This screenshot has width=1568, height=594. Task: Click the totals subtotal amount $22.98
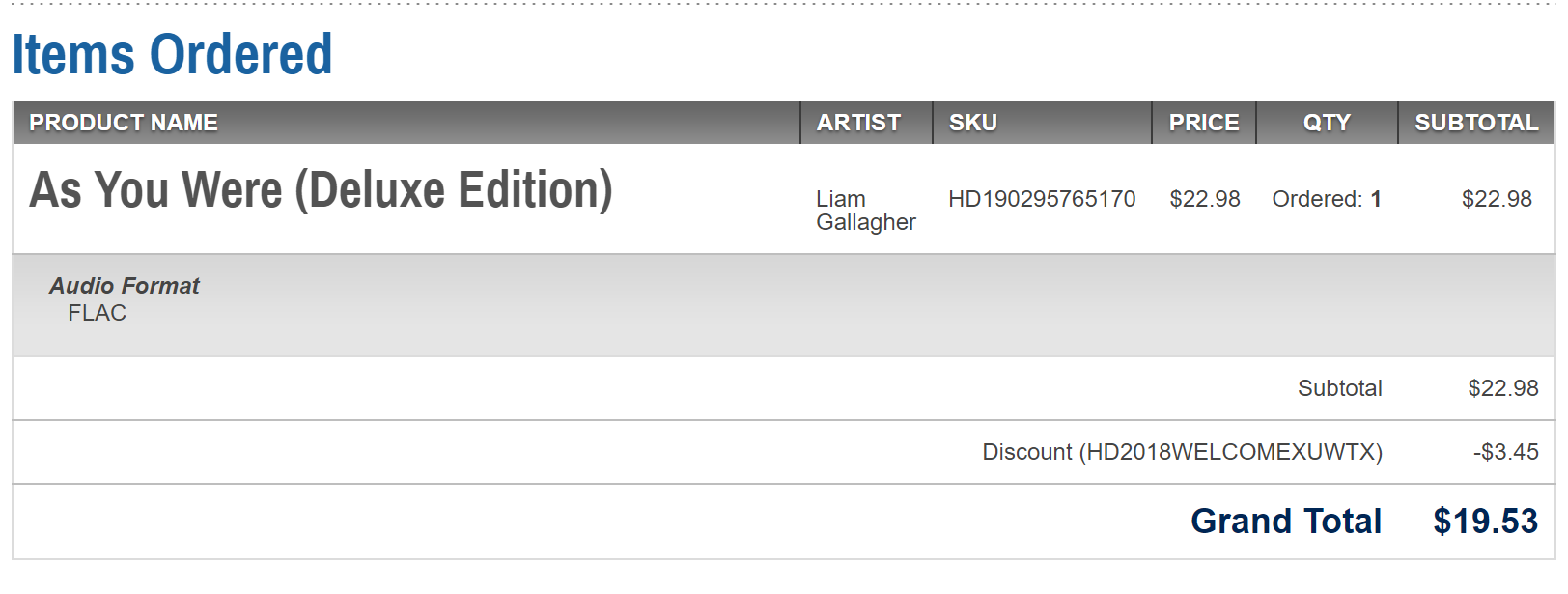tap(1503, 388)
